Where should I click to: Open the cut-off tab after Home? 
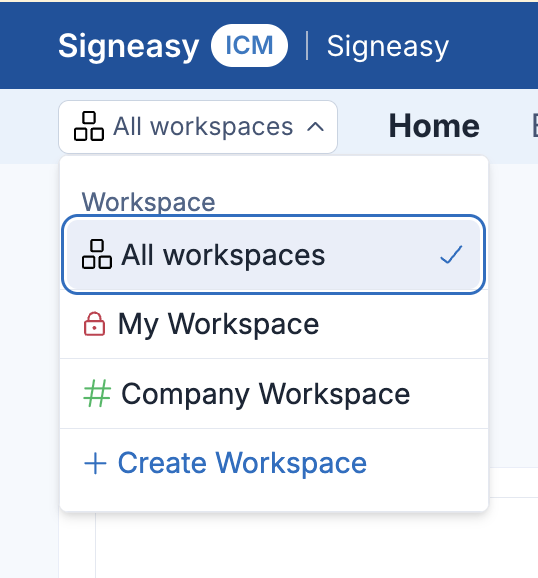click(x=534, y=126)
